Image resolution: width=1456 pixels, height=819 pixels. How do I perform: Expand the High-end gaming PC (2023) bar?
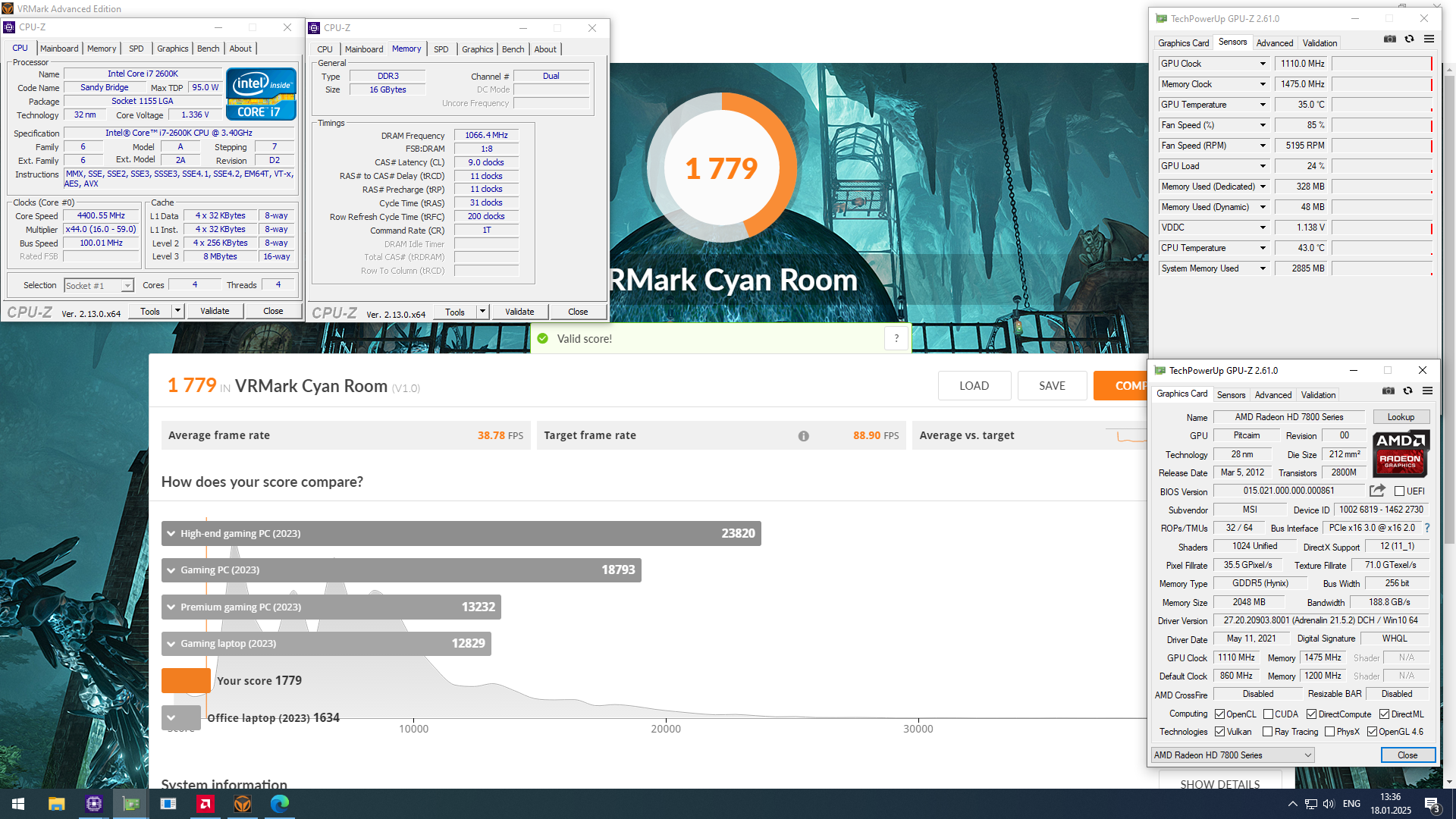click(461, 533)
